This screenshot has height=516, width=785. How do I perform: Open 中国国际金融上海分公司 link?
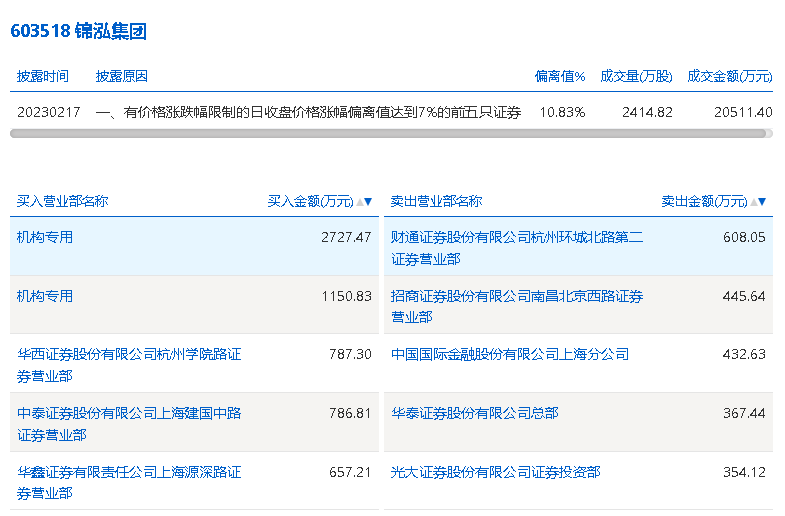pos(510,354)
